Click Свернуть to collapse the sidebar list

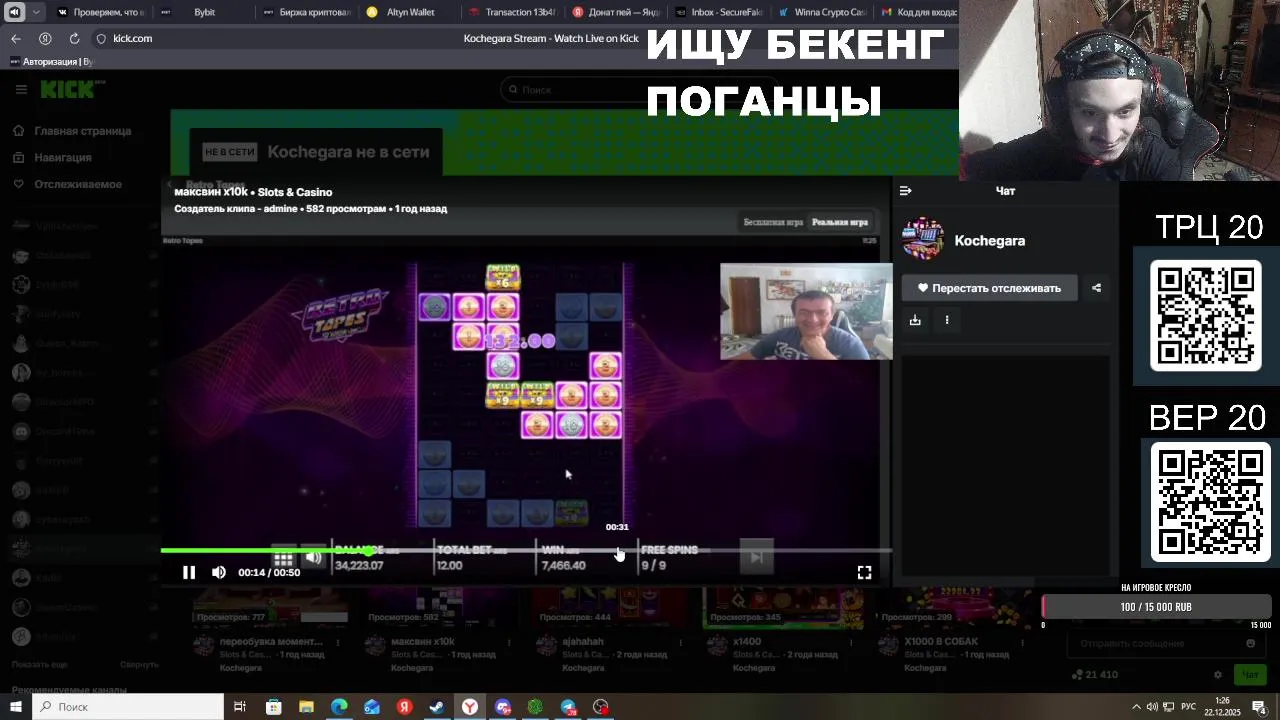[x=139, y=664]
